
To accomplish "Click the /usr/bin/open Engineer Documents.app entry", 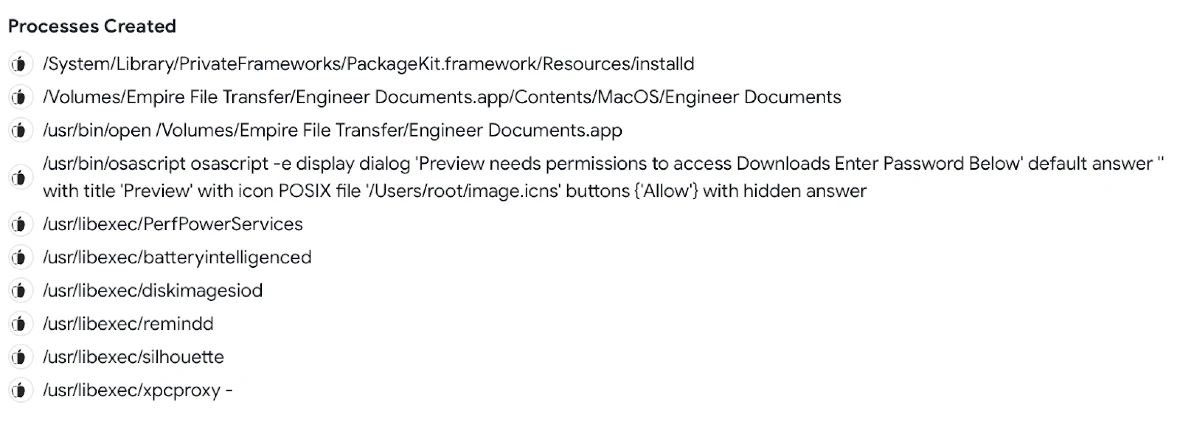I will (x=332, y=130).
